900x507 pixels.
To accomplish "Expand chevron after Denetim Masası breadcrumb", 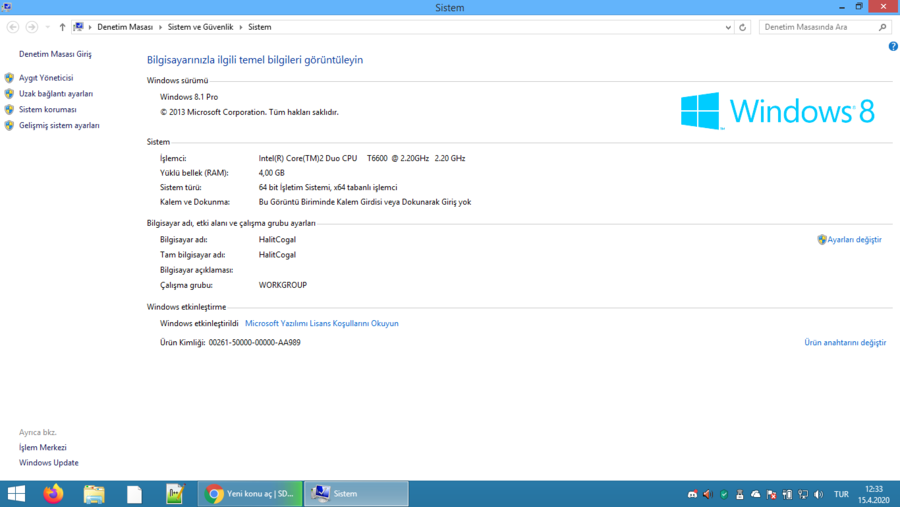I will coord(160,27).
